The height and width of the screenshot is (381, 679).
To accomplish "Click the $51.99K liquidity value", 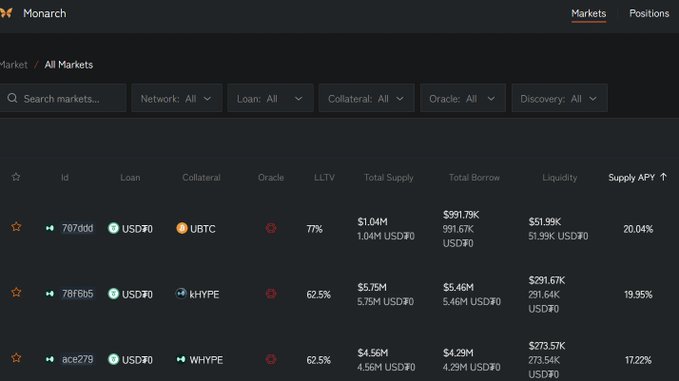I will pyautogui.click(x=545, y=222).
